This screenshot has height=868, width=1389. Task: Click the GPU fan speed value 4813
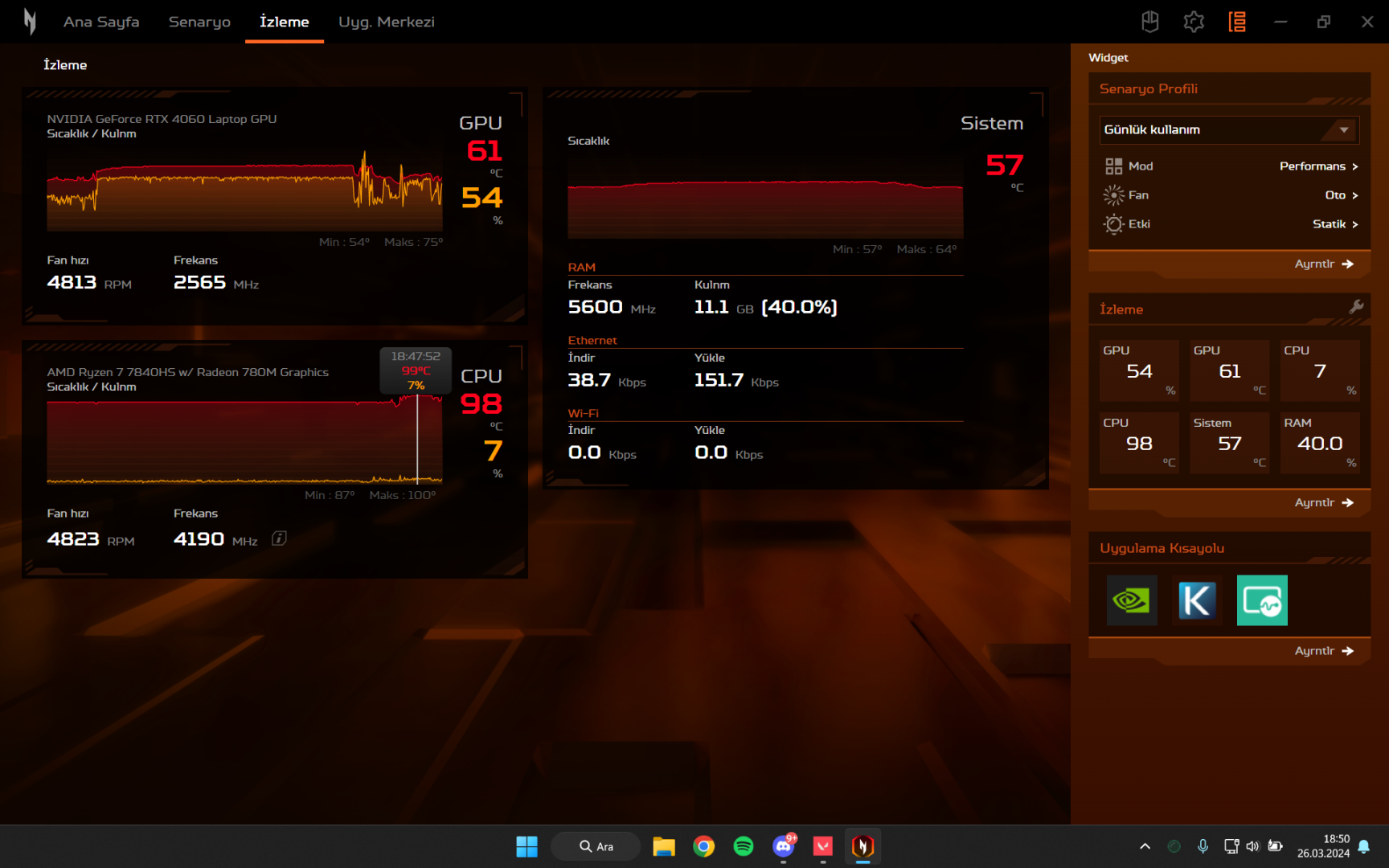pyautogui.click(x=72, y=283)
